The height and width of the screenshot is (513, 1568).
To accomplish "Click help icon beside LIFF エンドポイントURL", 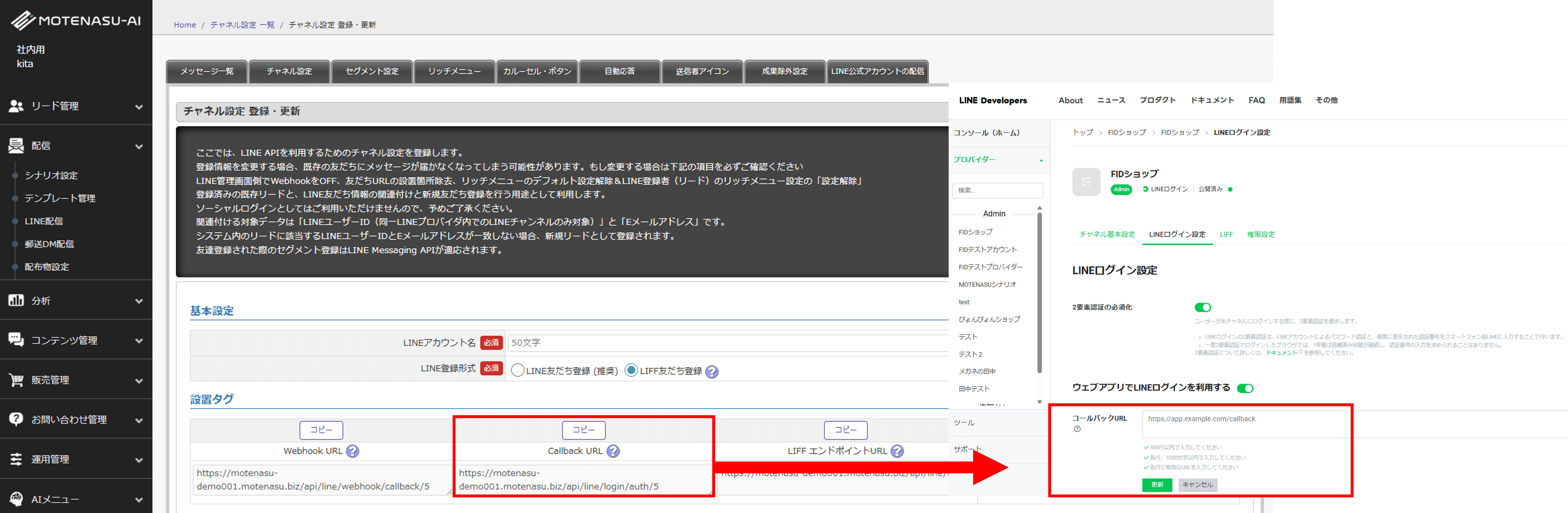I will click(897, 451).
